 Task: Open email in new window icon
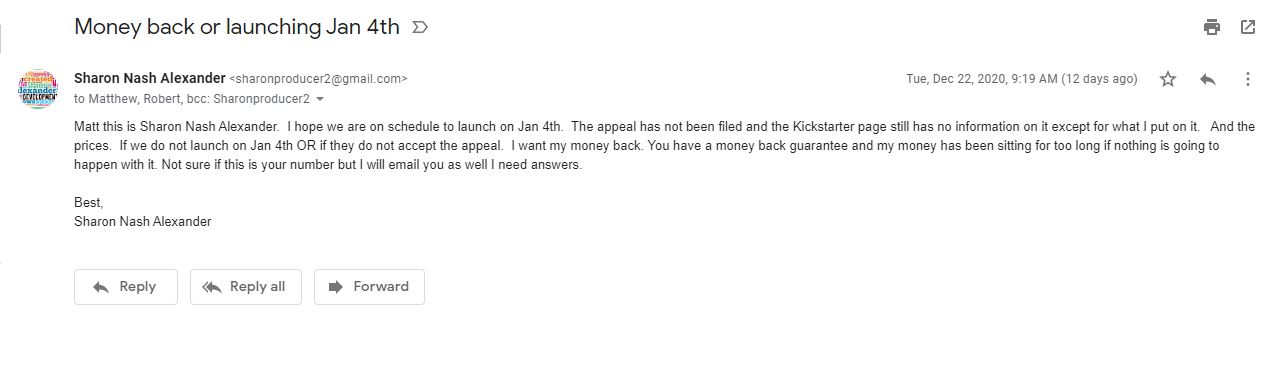(1248, 27)
